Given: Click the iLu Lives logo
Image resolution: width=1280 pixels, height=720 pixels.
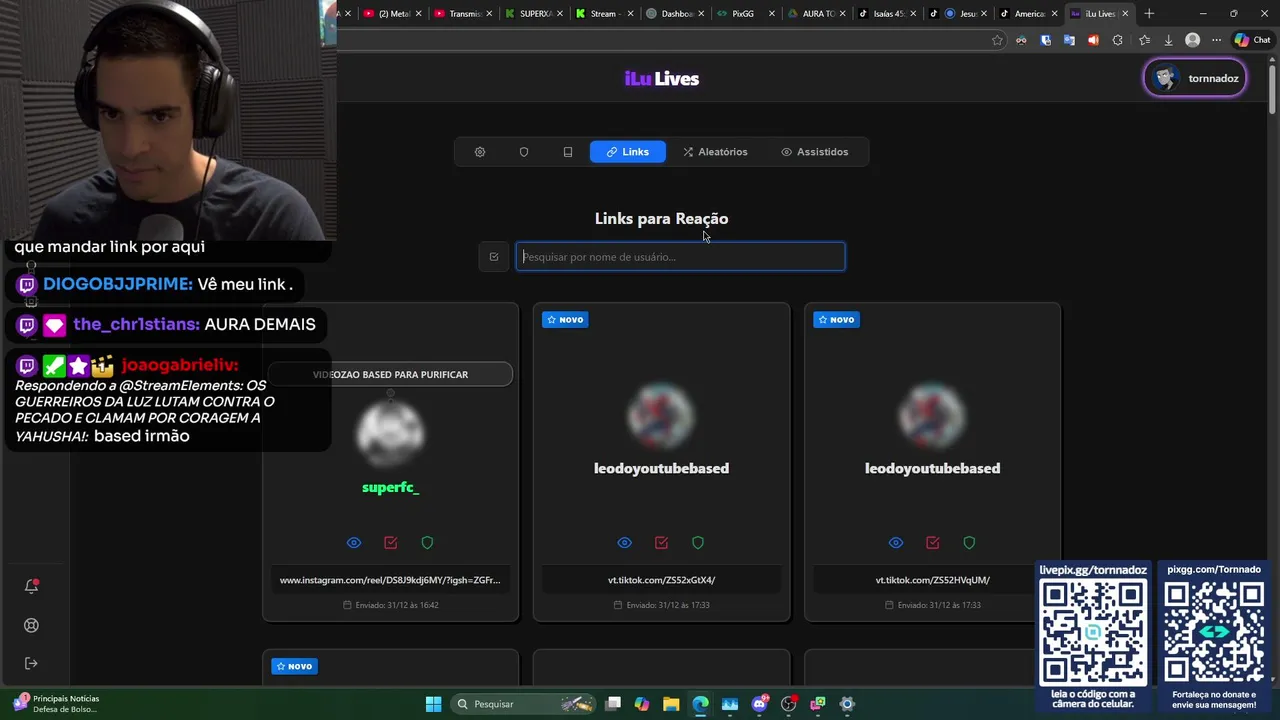Looking at the screenshot, I should pyautogui.click(x=662, y=79).
